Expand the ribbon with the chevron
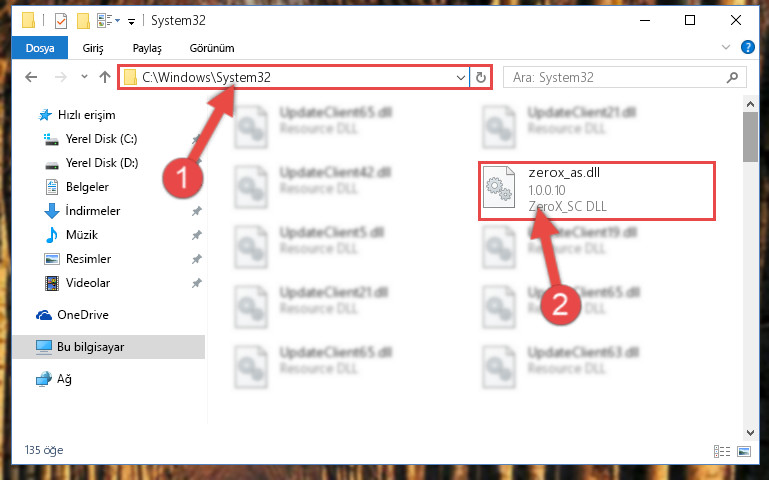Viewport: 769px width, 480px height. 726,48
